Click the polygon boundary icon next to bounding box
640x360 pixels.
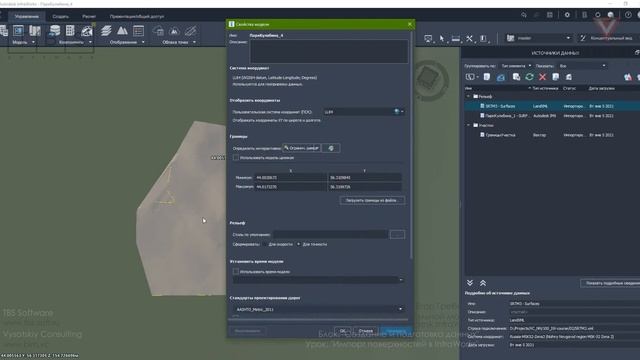(331, 148)
